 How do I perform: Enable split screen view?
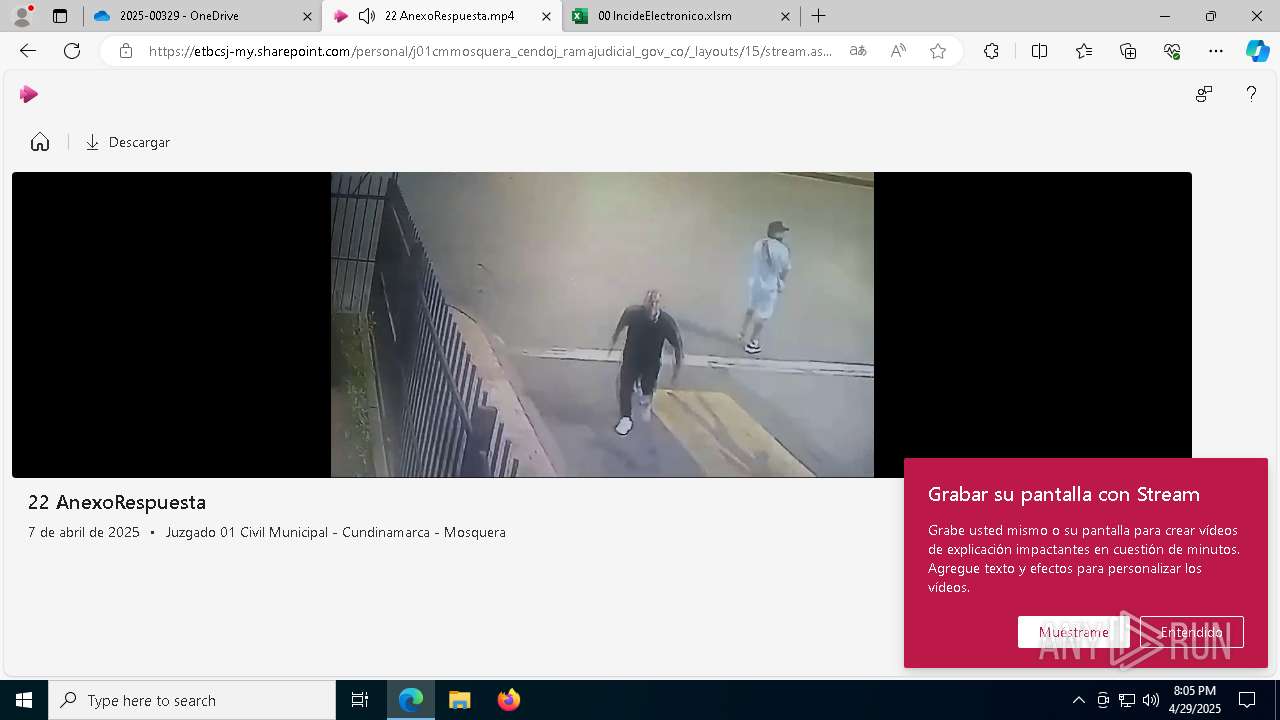click(1039, 51)
